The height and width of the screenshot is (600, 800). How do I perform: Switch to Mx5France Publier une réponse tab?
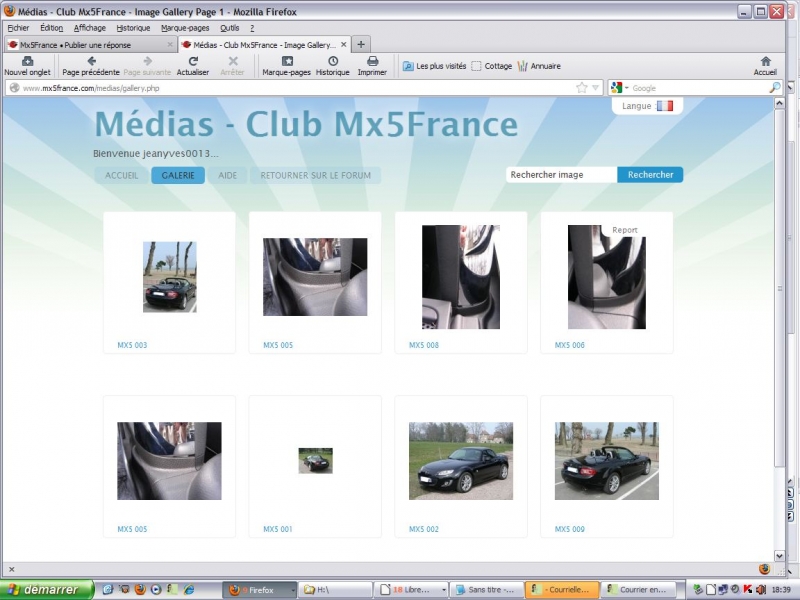point(90,45)
